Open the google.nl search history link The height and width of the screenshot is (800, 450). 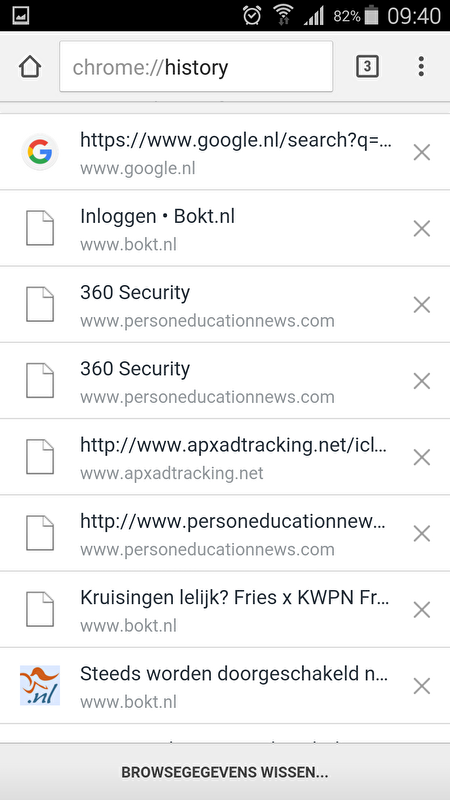pyautogui.click(x=236, y=140)
